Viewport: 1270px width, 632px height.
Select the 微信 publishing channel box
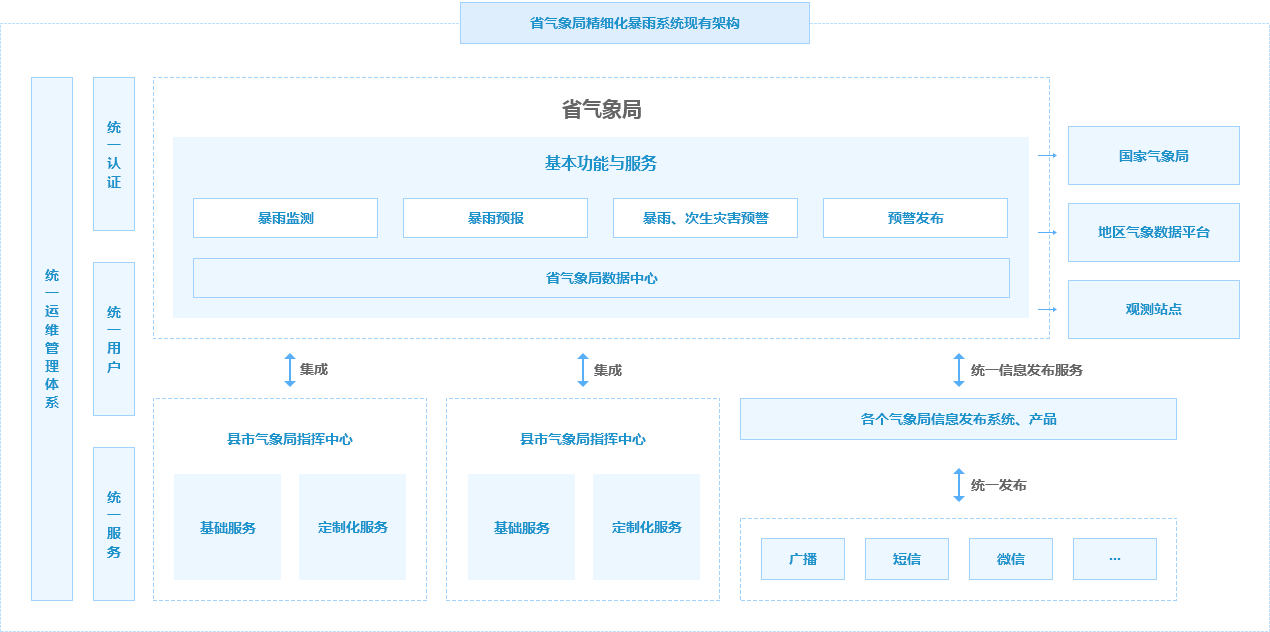(1011, 559)
